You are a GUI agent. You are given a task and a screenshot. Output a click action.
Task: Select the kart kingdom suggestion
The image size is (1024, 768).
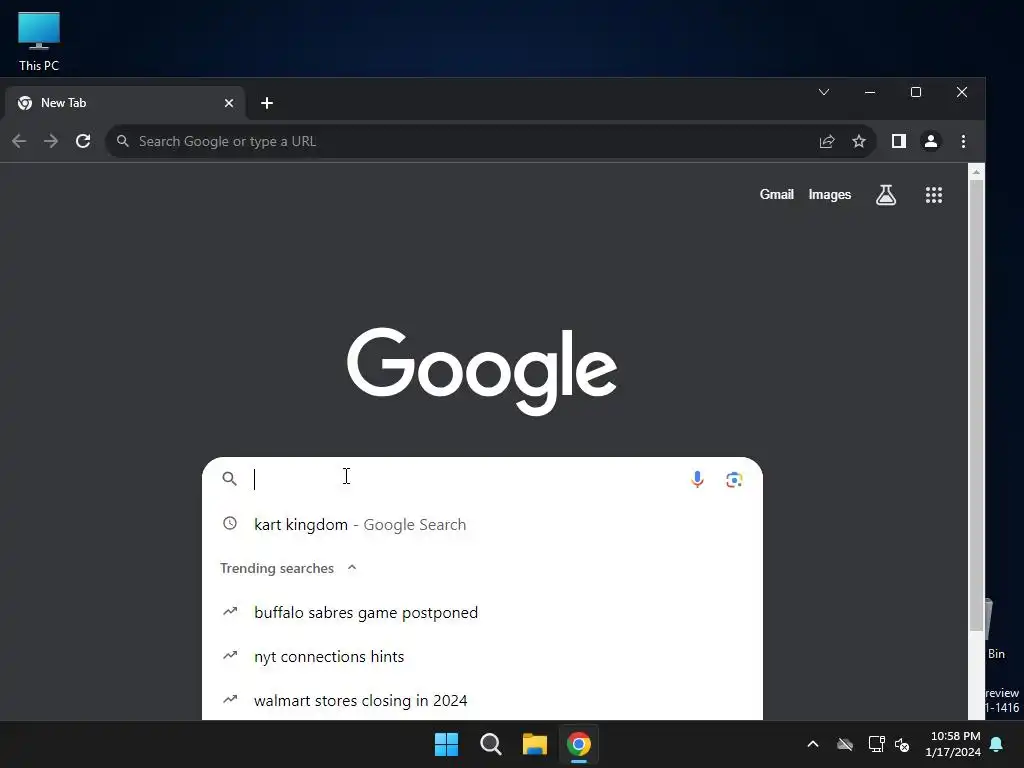482,524
